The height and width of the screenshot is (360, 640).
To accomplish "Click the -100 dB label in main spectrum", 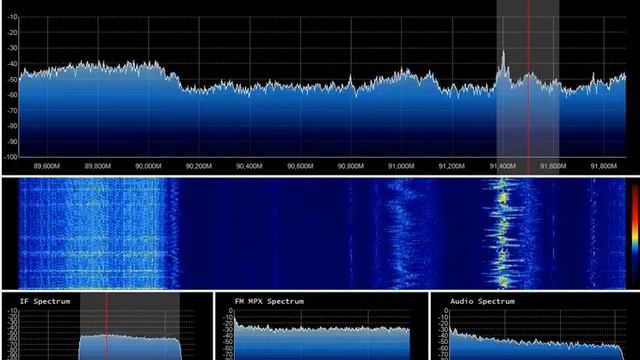I will point(11,157).
